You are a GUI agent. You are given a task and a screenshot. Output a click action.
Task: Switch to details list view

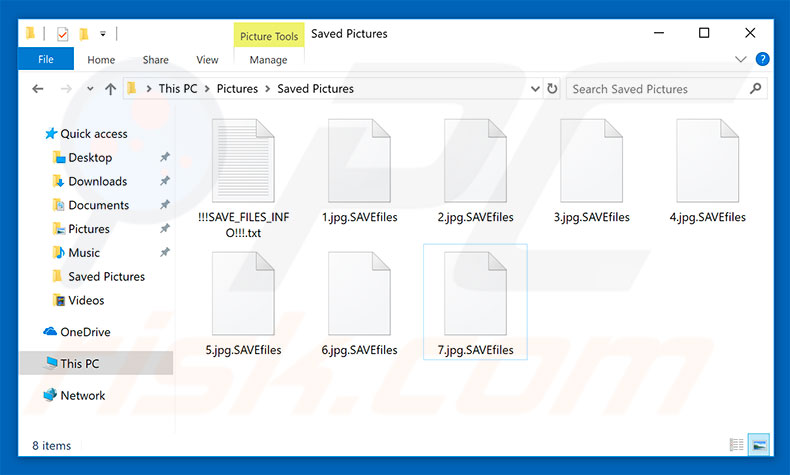coord(737,444)
